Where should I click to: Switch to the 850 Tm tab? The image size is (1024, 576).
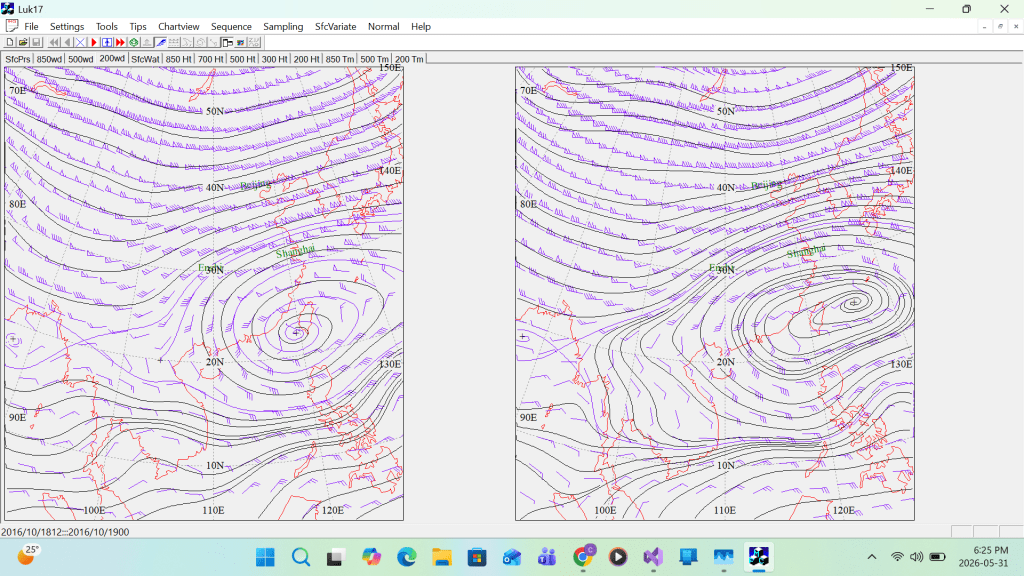coord(340,59)
